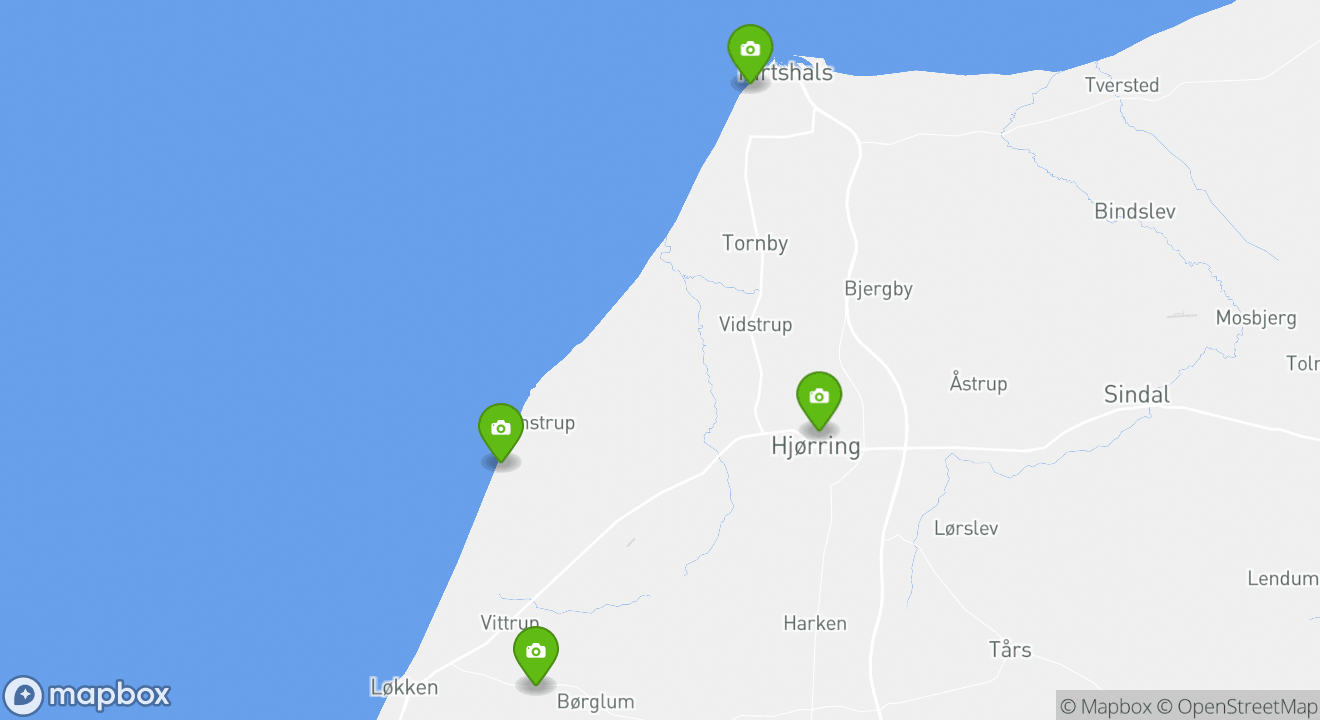Screen dimensions: 1320x720
Task: Select the Harken label
Action: (x=815, y=623)
